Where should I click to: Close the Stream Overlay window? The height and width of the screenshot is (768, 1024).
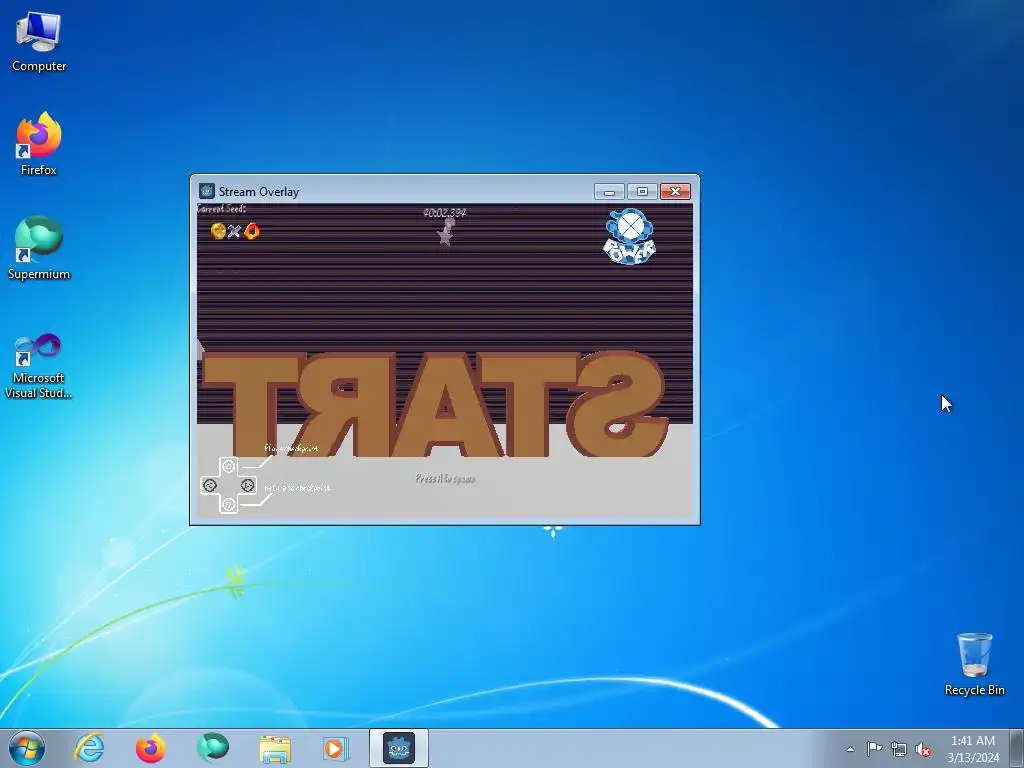(x=675, y=191)
